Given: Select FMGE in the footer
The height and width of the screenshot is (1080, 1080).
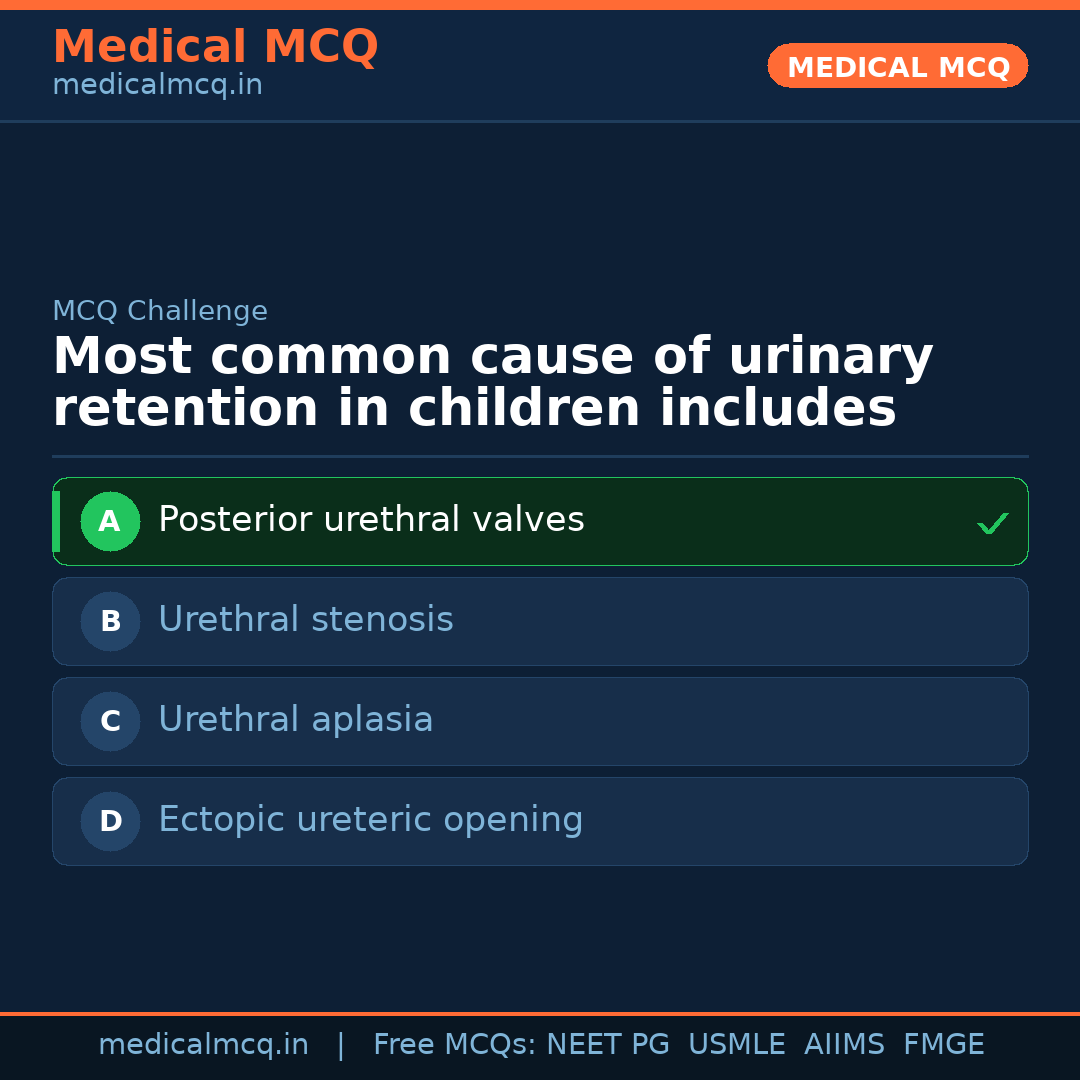Looking at the screenshot, I should pyautogui.click(x=943, y=1045).
